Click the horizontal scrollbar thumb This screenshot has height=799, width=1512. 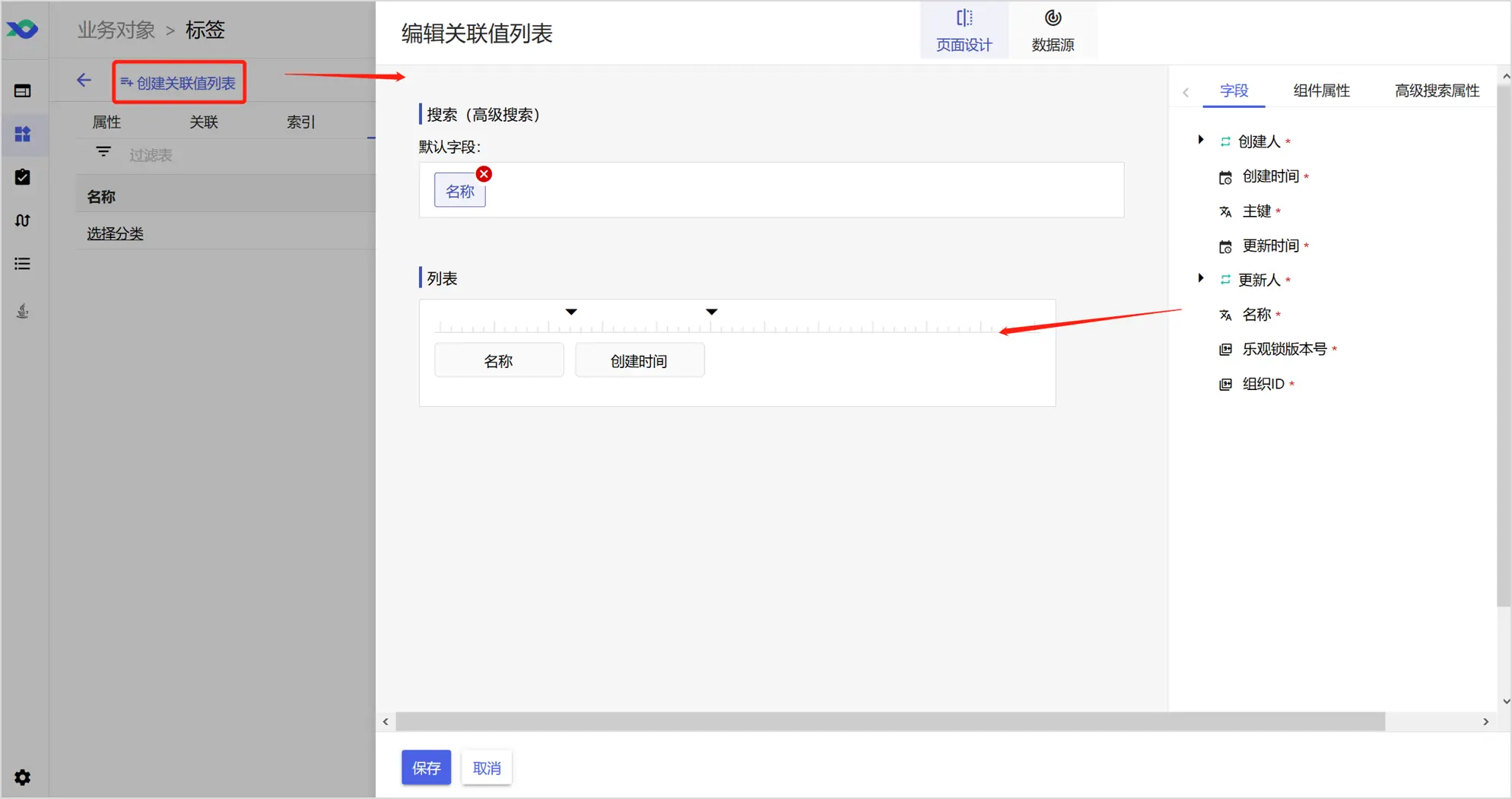tap(890, 721)
